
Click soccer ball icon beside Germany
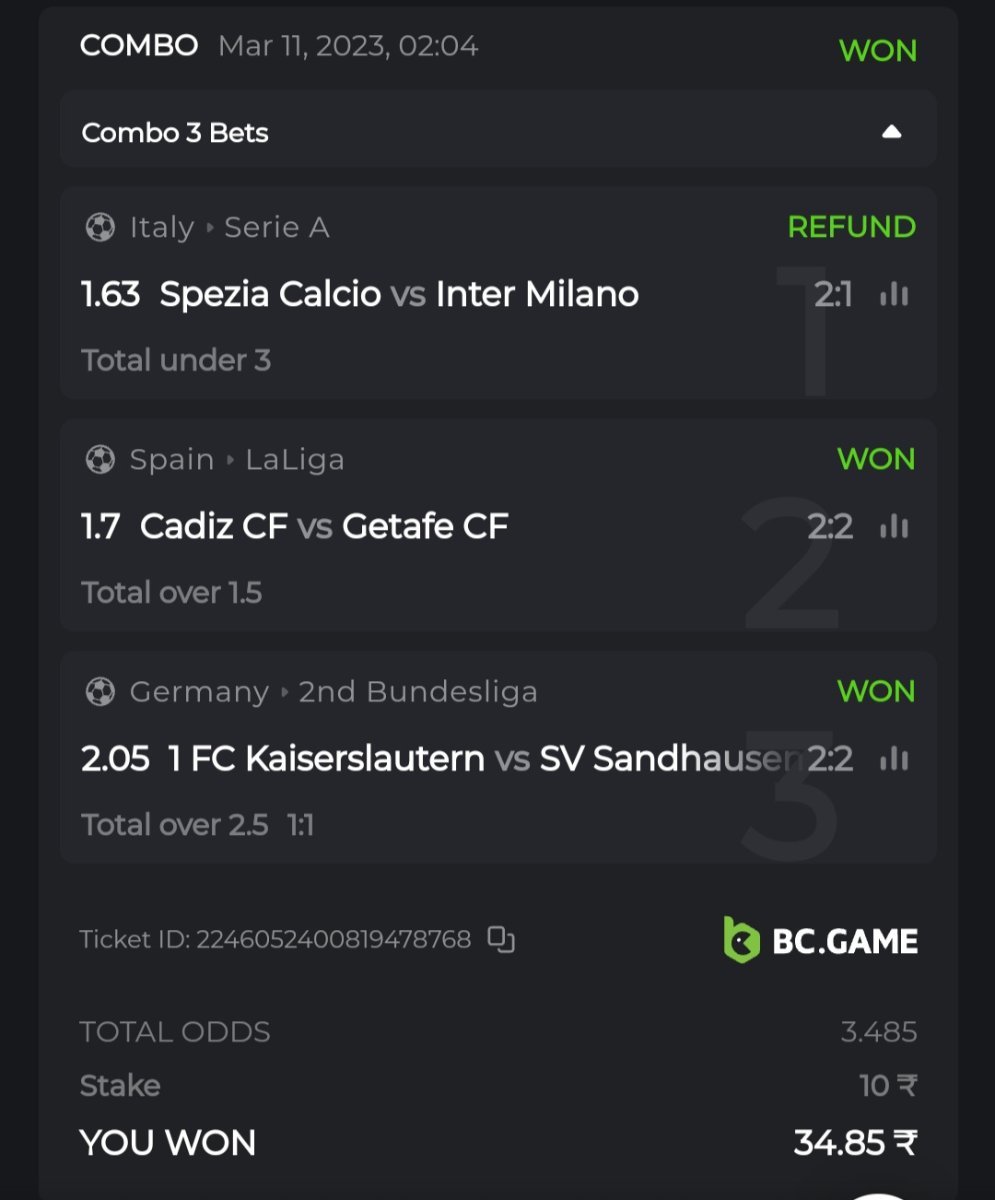100,692
